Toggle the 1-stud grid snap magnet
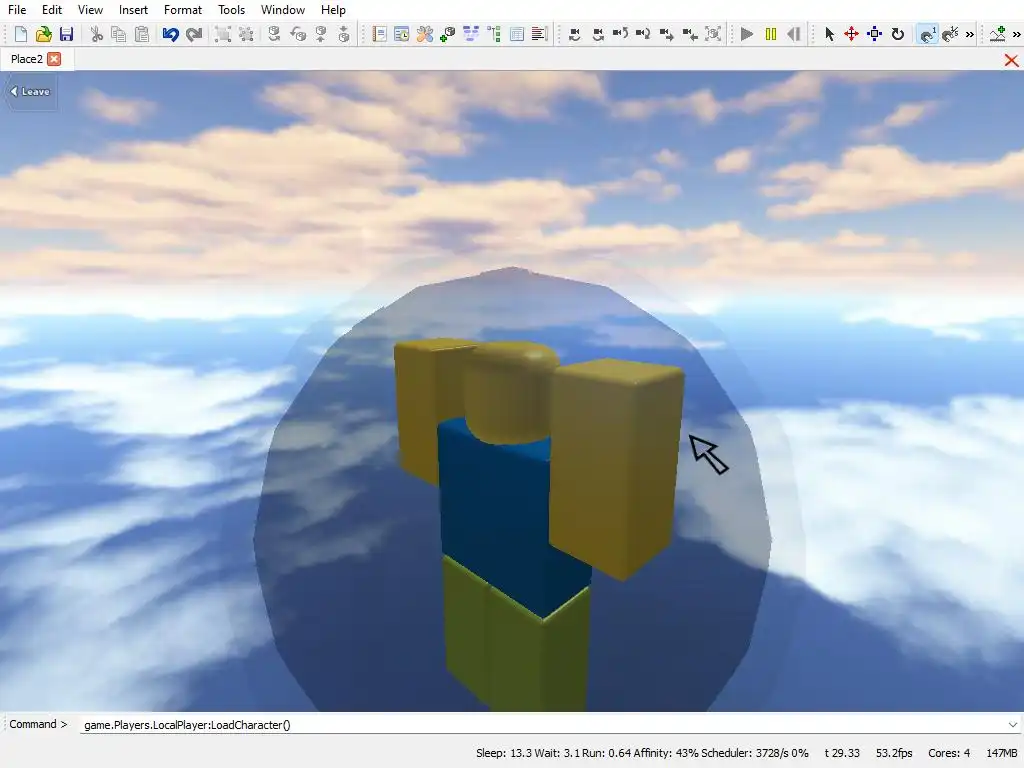The image size is (1024, 768). click(927, 34)
